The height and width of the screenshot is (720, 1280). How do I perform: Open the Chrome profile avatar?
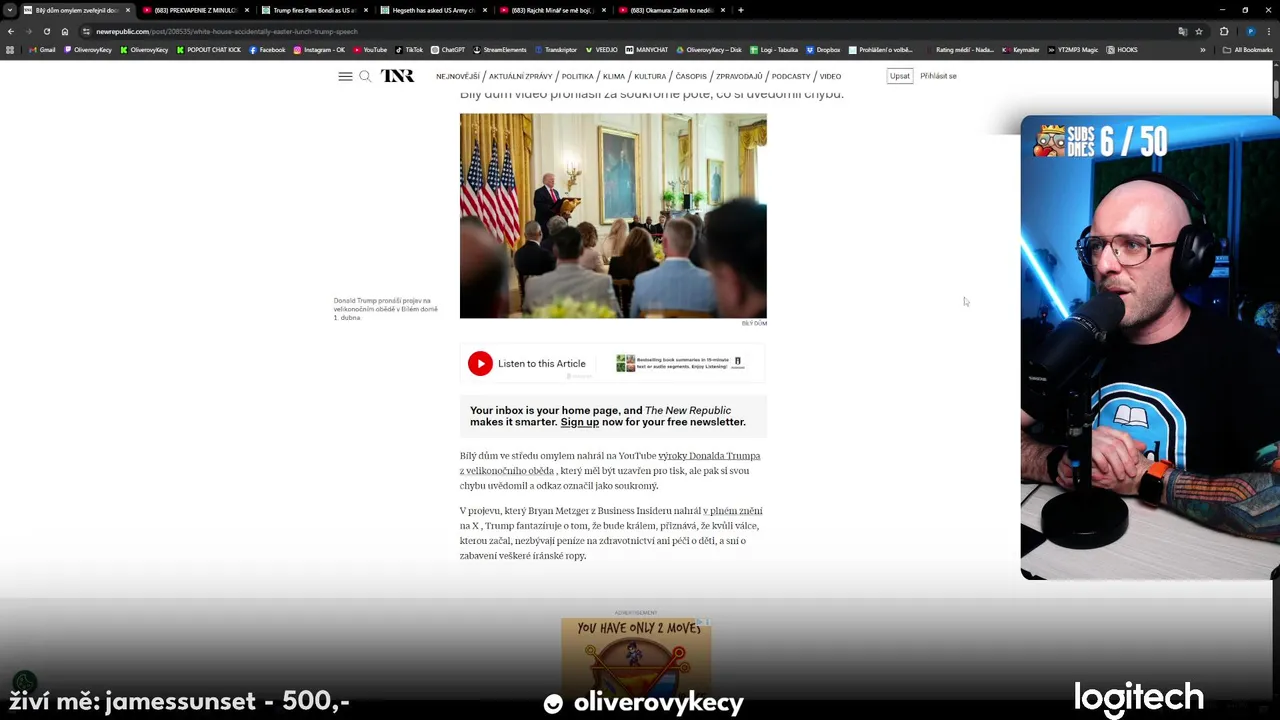[1250, 31]
